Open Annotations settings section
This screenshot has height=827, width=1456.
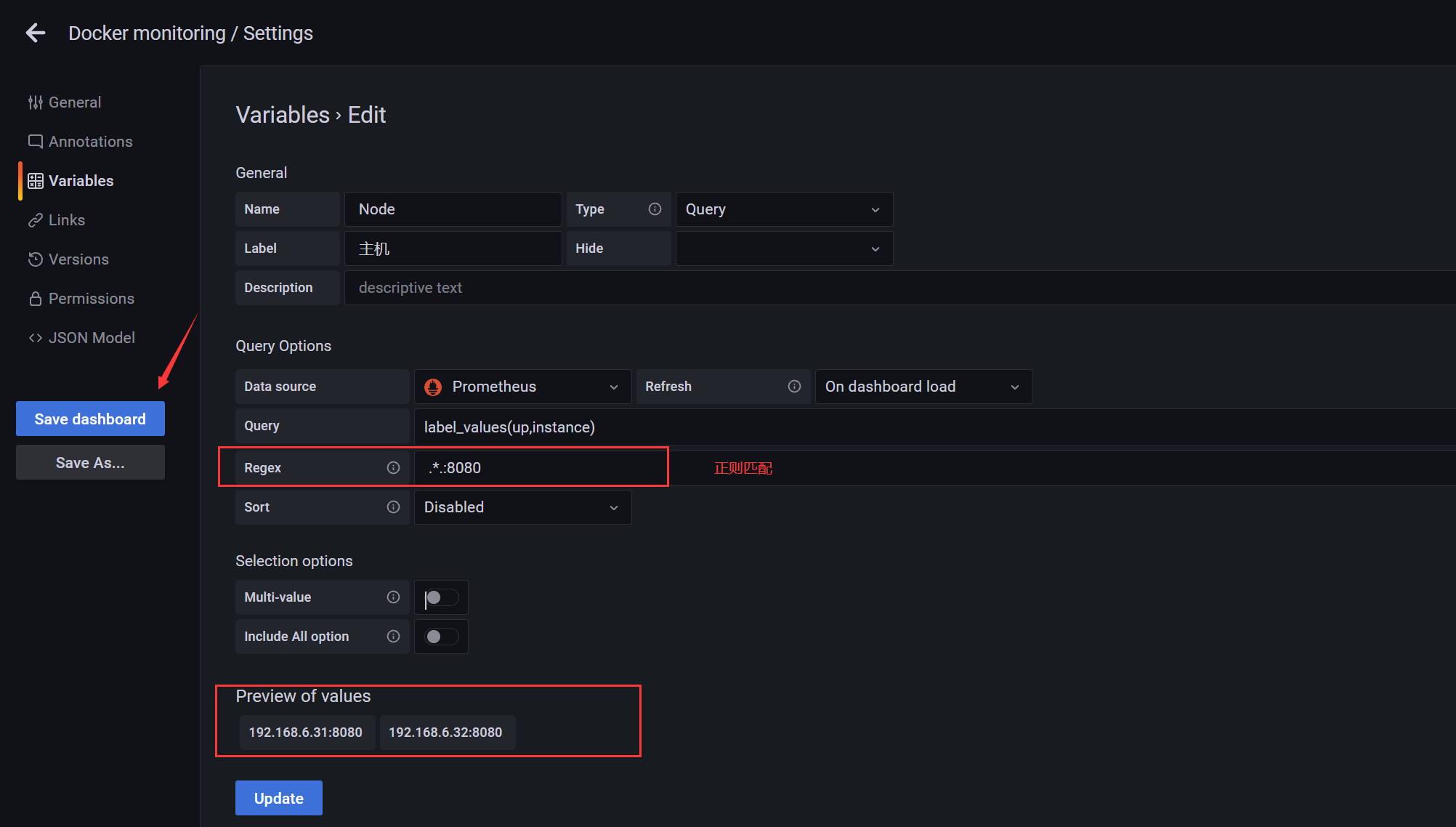click(x=90, y=142)
